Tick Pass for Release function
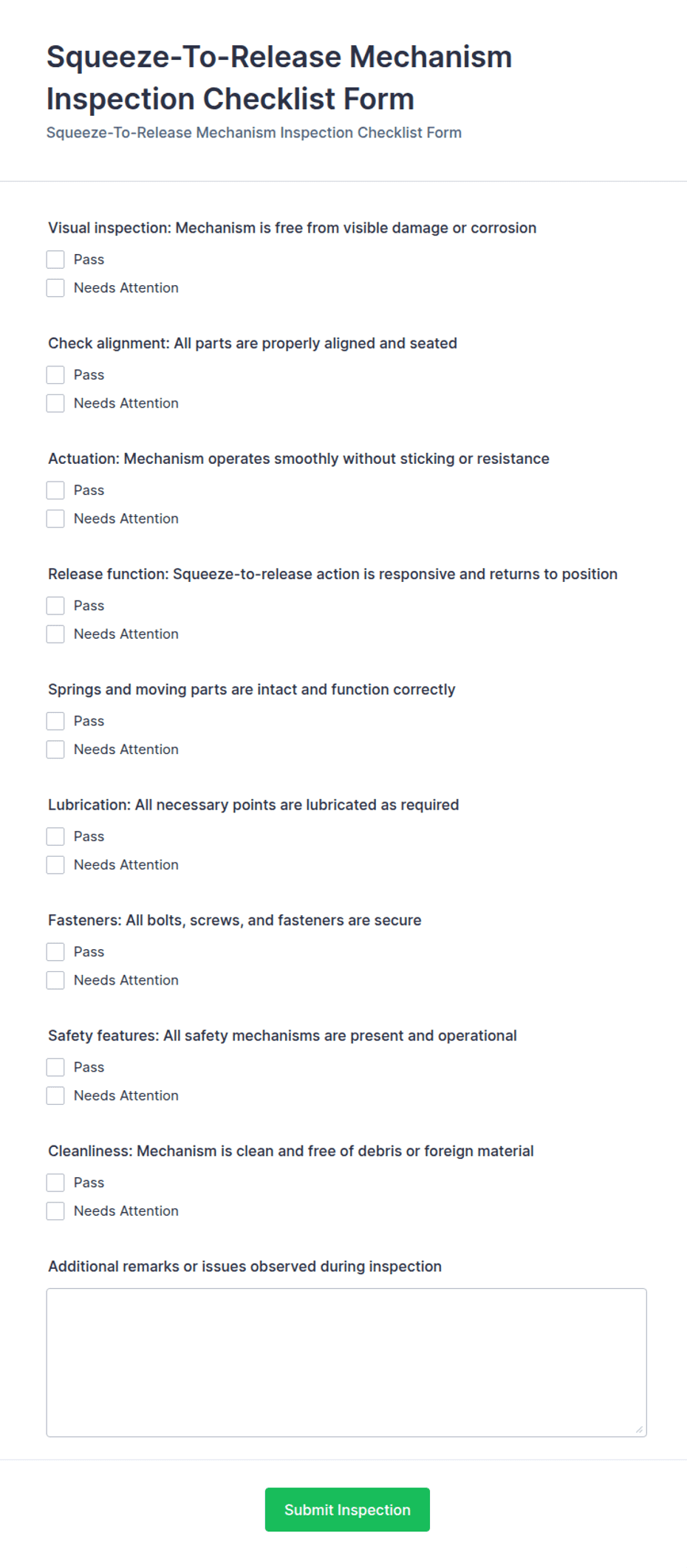 click(x=55, y=606)
